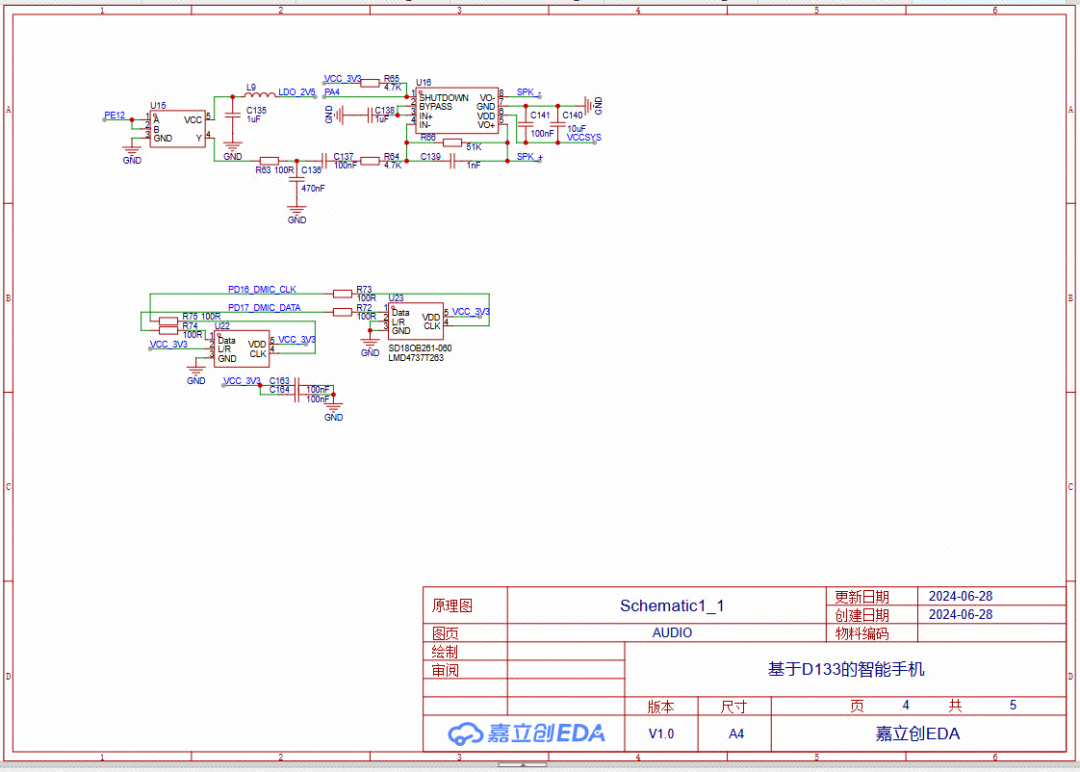This screenshot has height=772, width=1080.
Task: Select resistor R72 symbol on DMIC_DATA line
Action: click(342, 312)
